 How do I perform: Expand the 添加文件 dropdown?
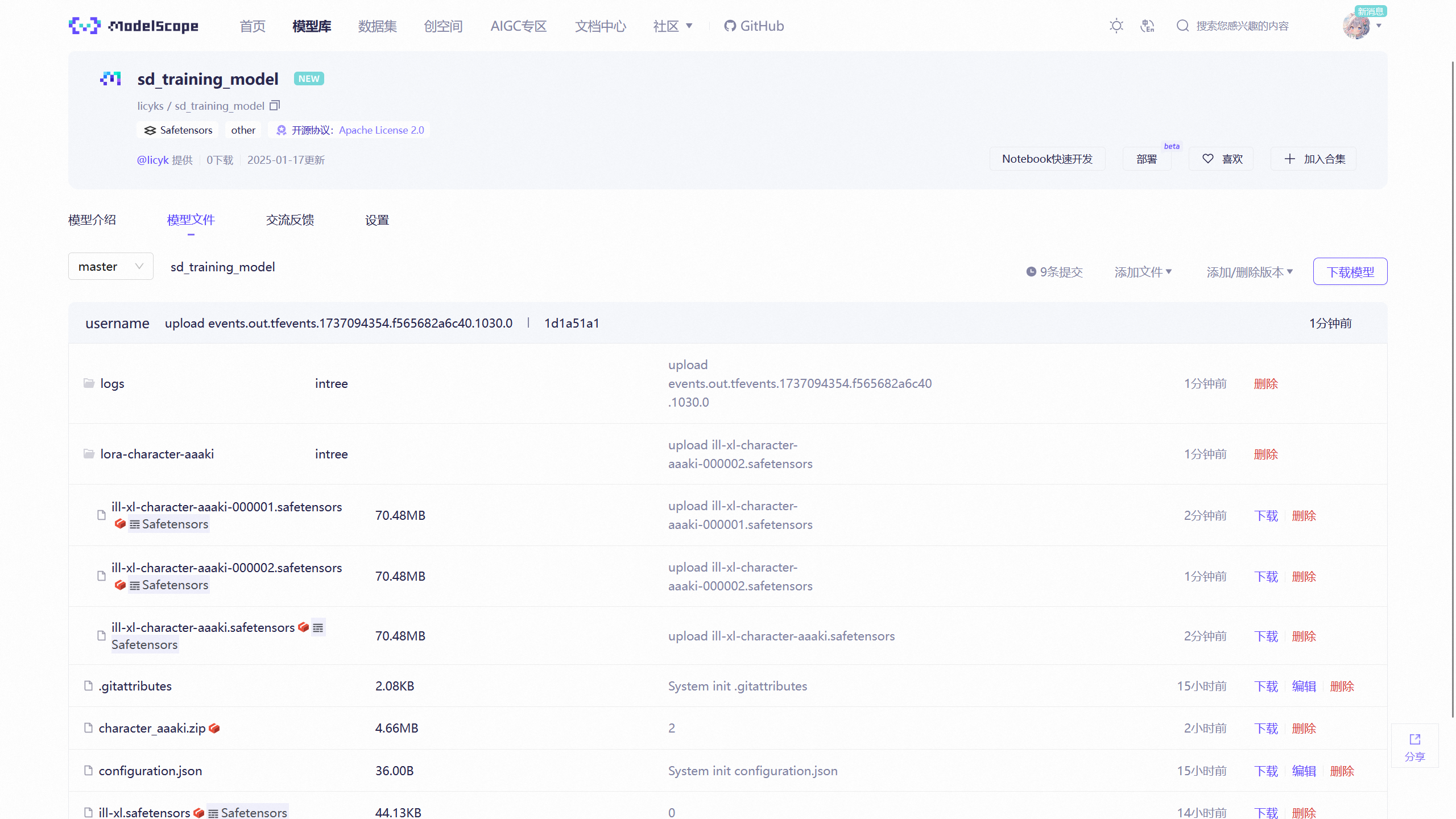click(1143, 272)
